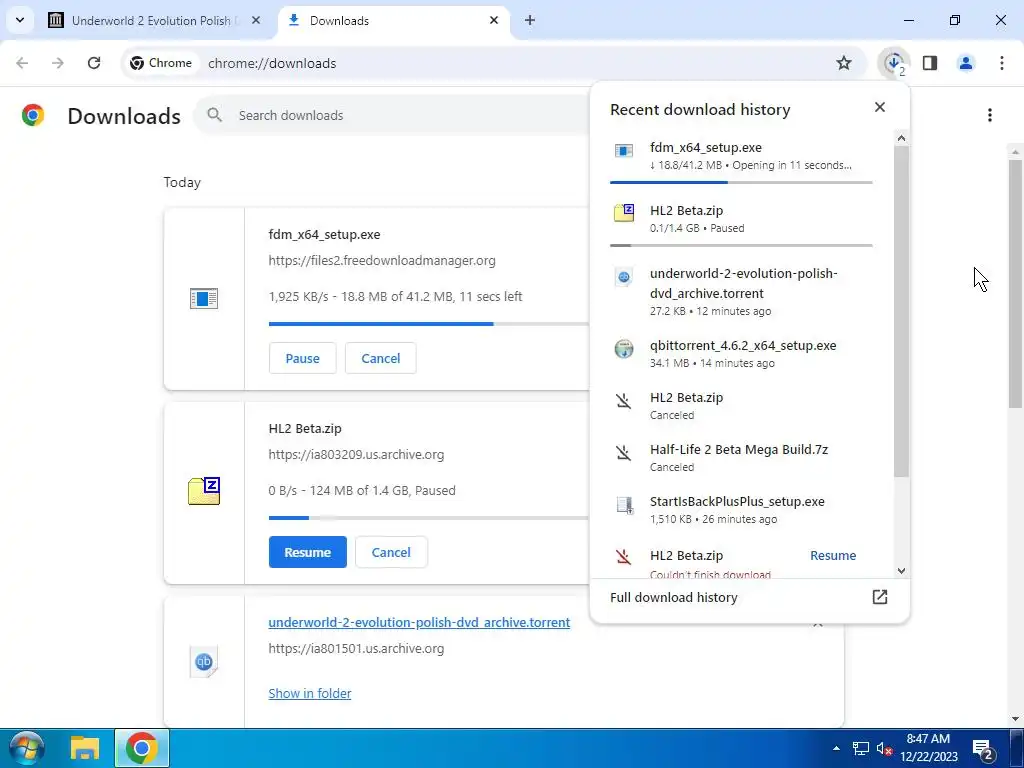Toggle the downloads toolbar bubble icon
1024x768 pixels.
pyautogui.click(x=894, y=63)
